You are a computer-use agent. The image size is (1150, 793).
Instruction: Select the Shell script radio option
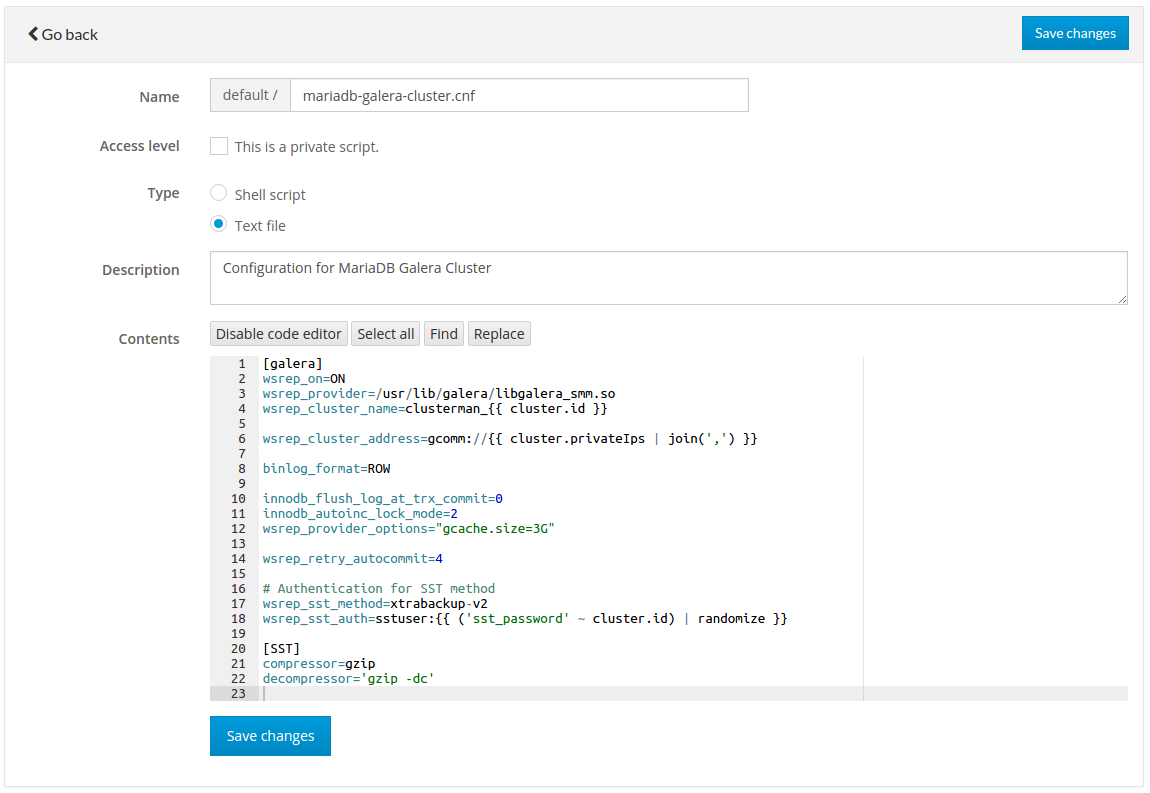(219, 193)
